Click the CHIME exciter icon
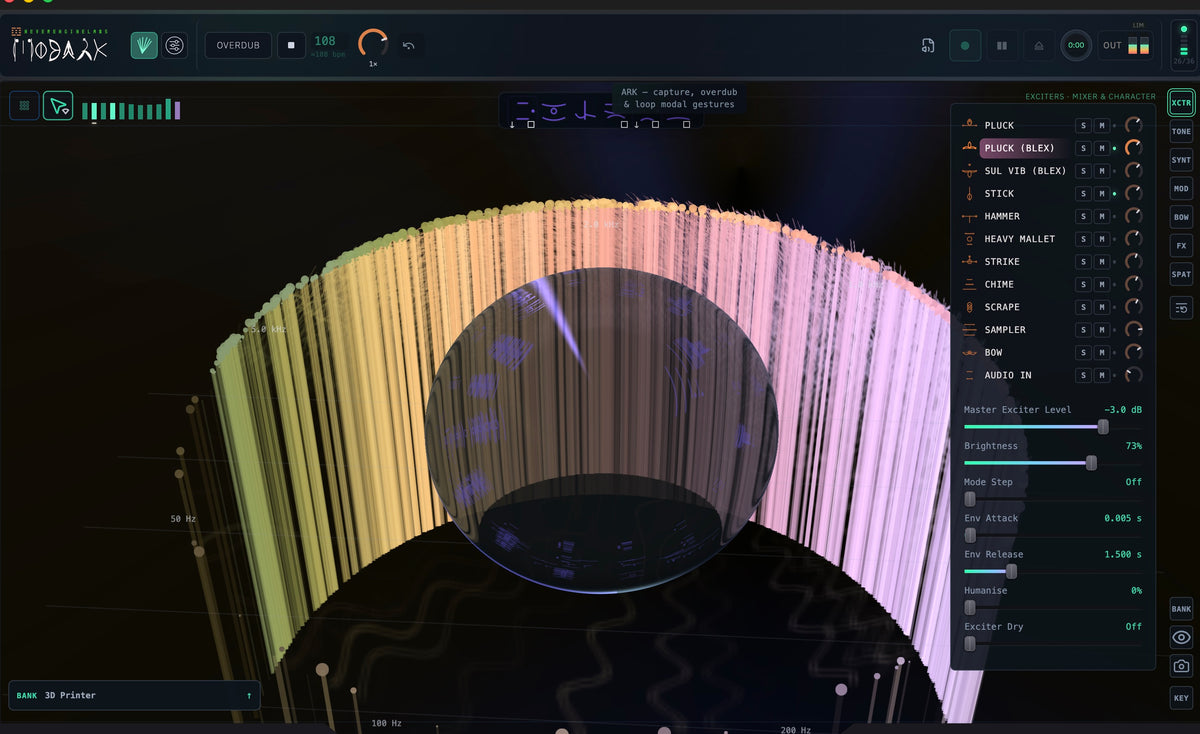The height and width of the screenshot is (734, 1200). [969, 284]
